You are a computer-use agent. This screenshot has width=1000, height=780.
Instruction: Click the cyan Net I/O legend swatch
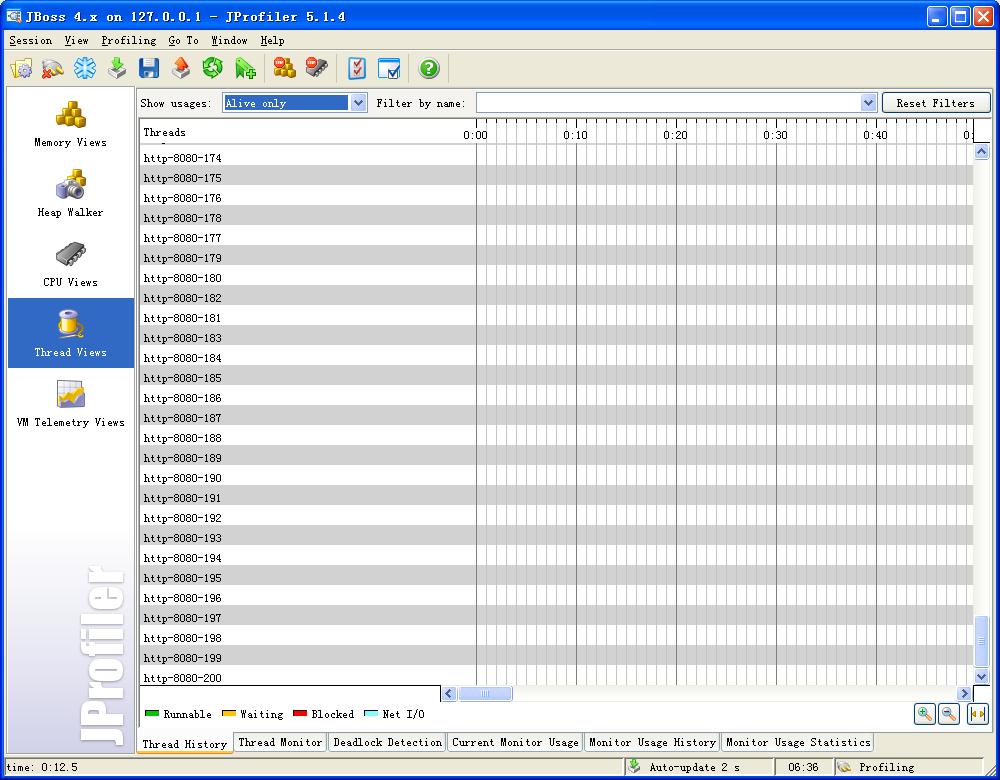pos(371,714)
